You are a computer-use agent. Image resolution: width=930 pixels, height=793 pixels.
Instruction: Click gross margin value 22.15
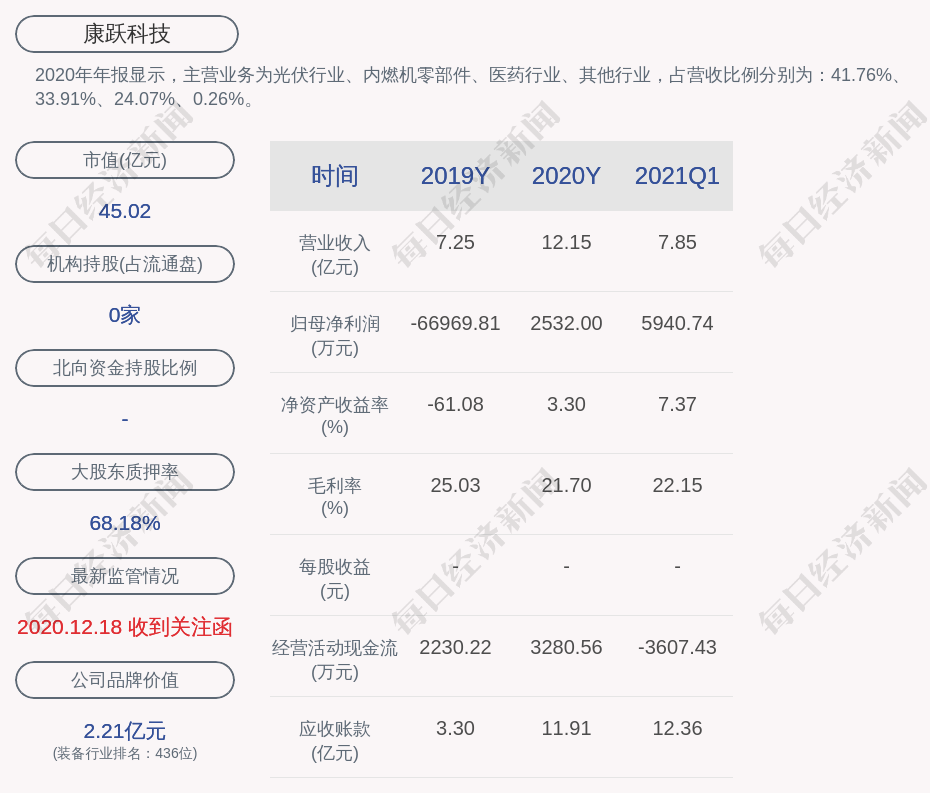(677, 486)
